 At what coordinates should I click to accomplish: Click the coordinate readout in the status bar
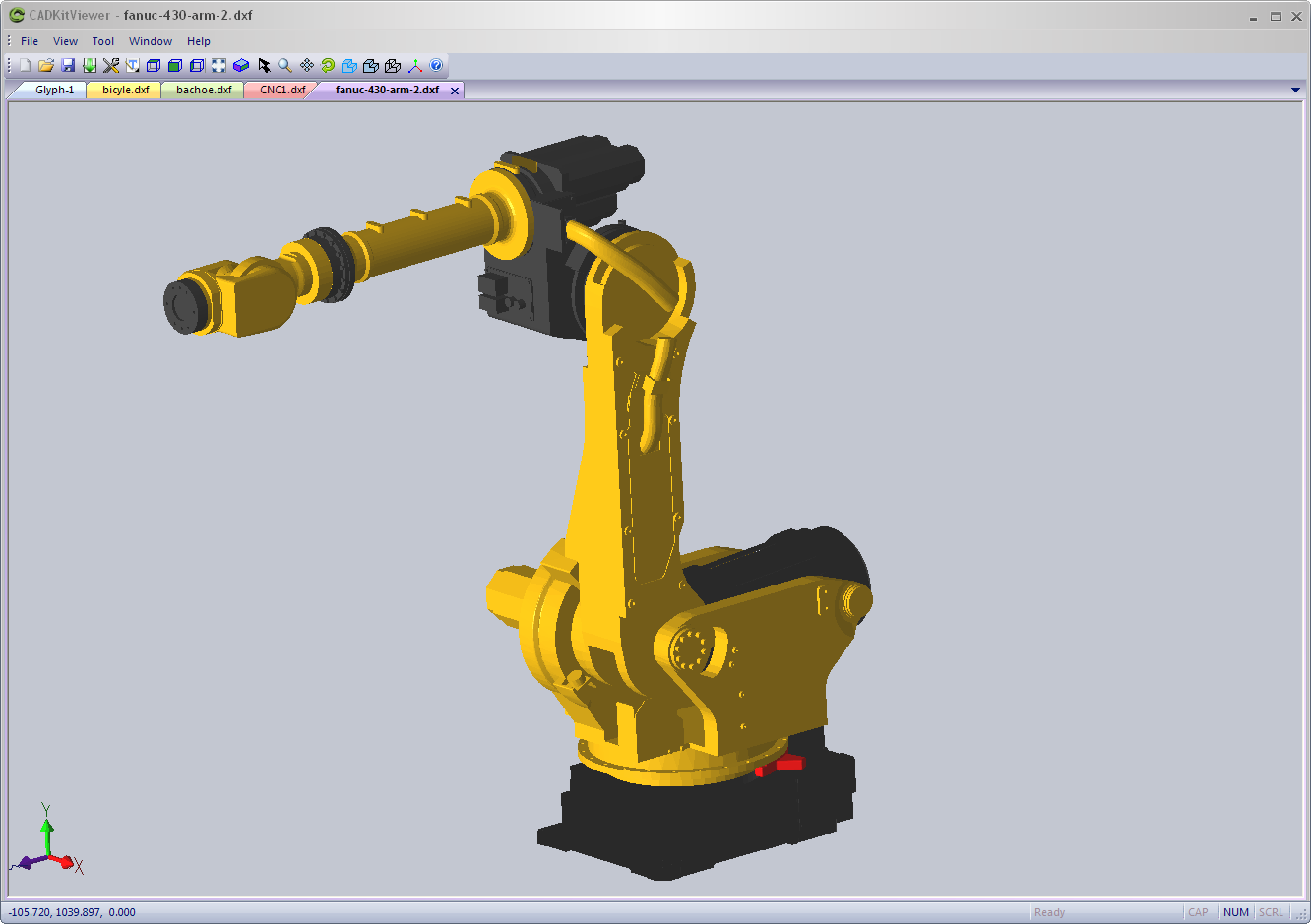point(69,912)
